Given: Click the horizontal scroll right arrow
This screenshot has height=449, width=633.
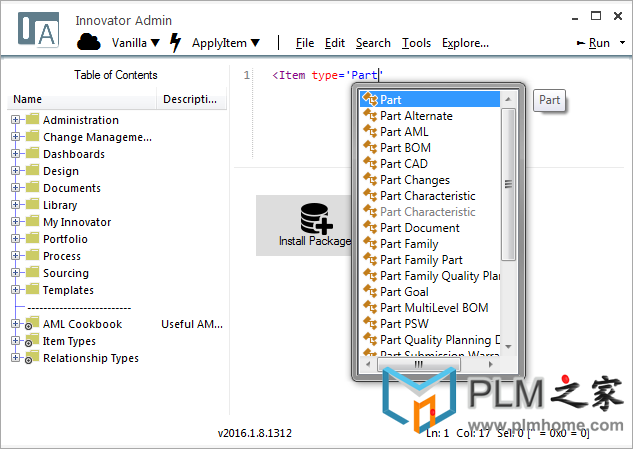Looking at the screenshot, I should tap(490, 364).
